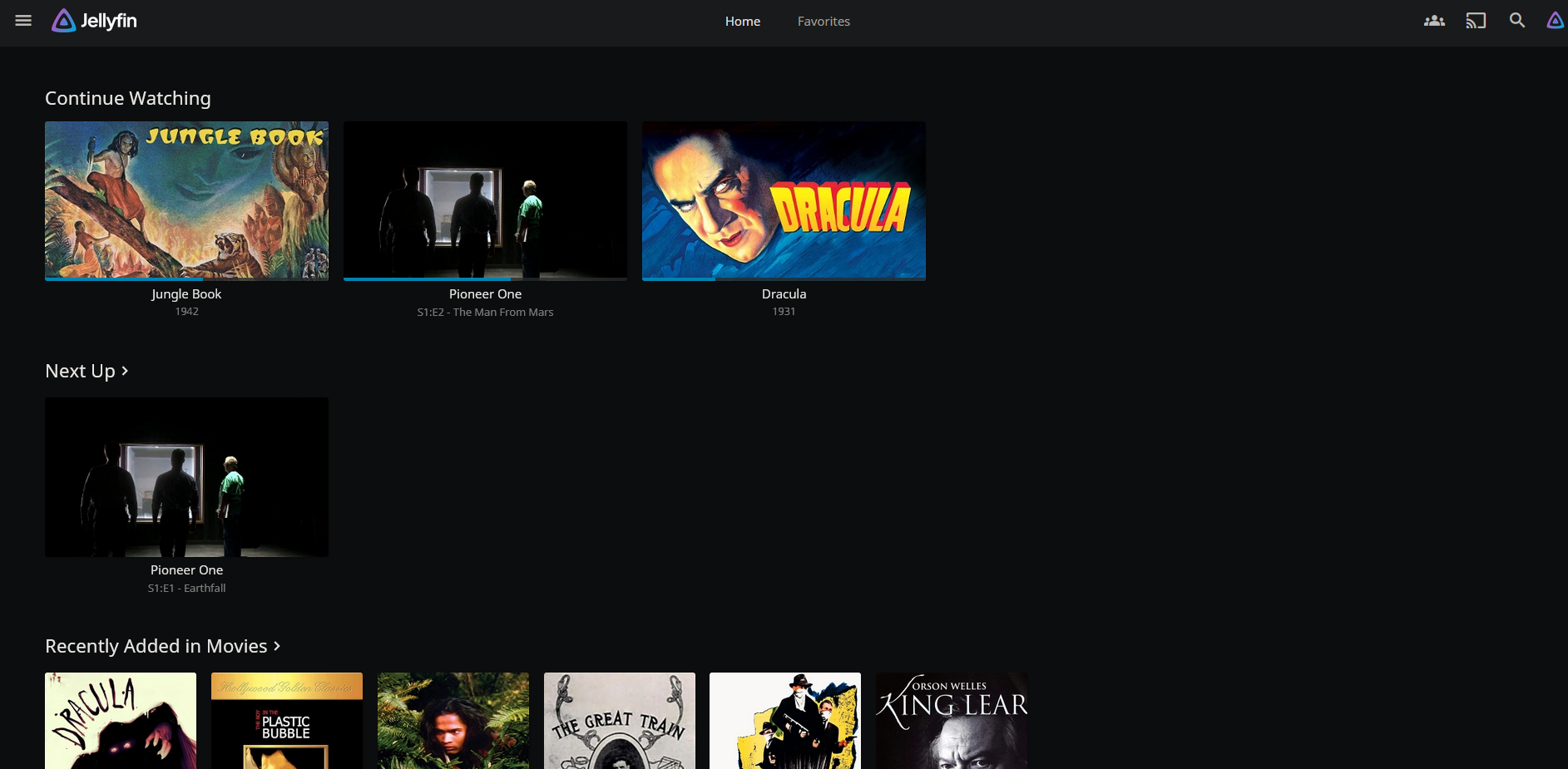Click the 1942 year under Jungle Book

click(186, 312)
